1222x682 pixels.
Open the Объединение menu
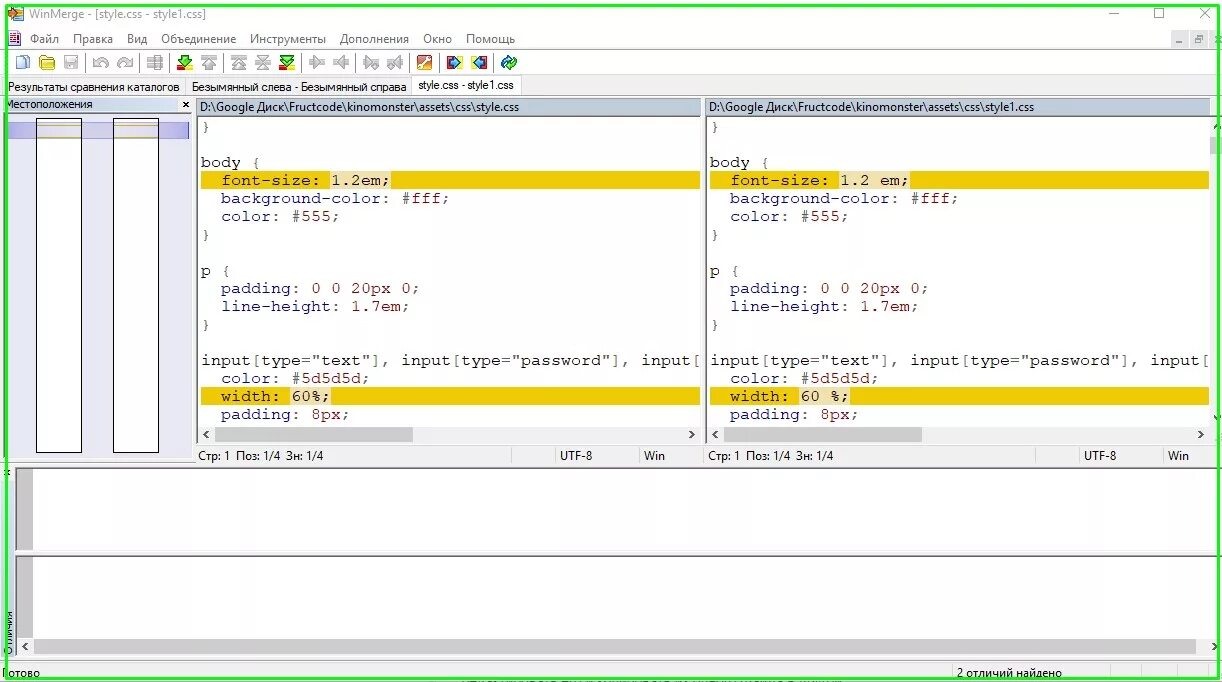pos(198,39)
